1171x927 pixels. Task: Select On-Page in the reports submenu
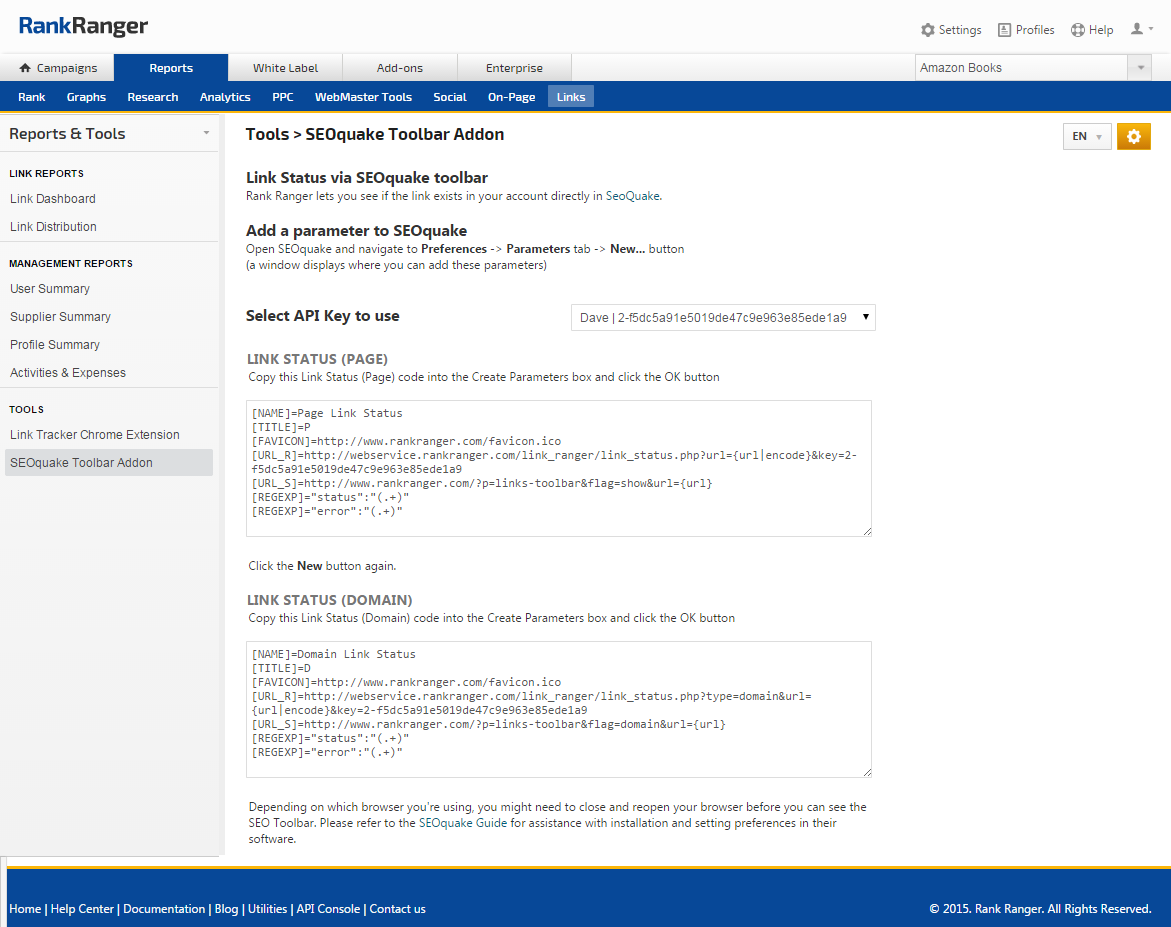click(511, 97)
